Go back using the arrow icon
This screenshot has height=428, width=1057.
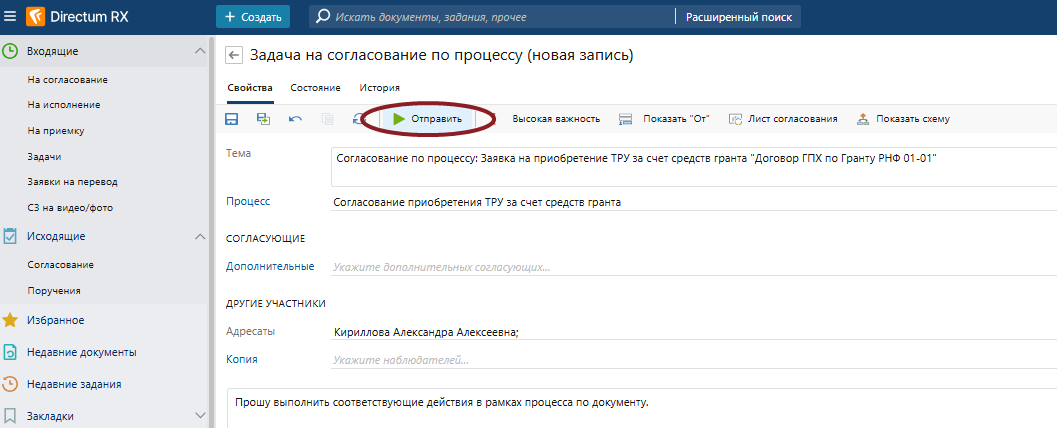(234, 55)
